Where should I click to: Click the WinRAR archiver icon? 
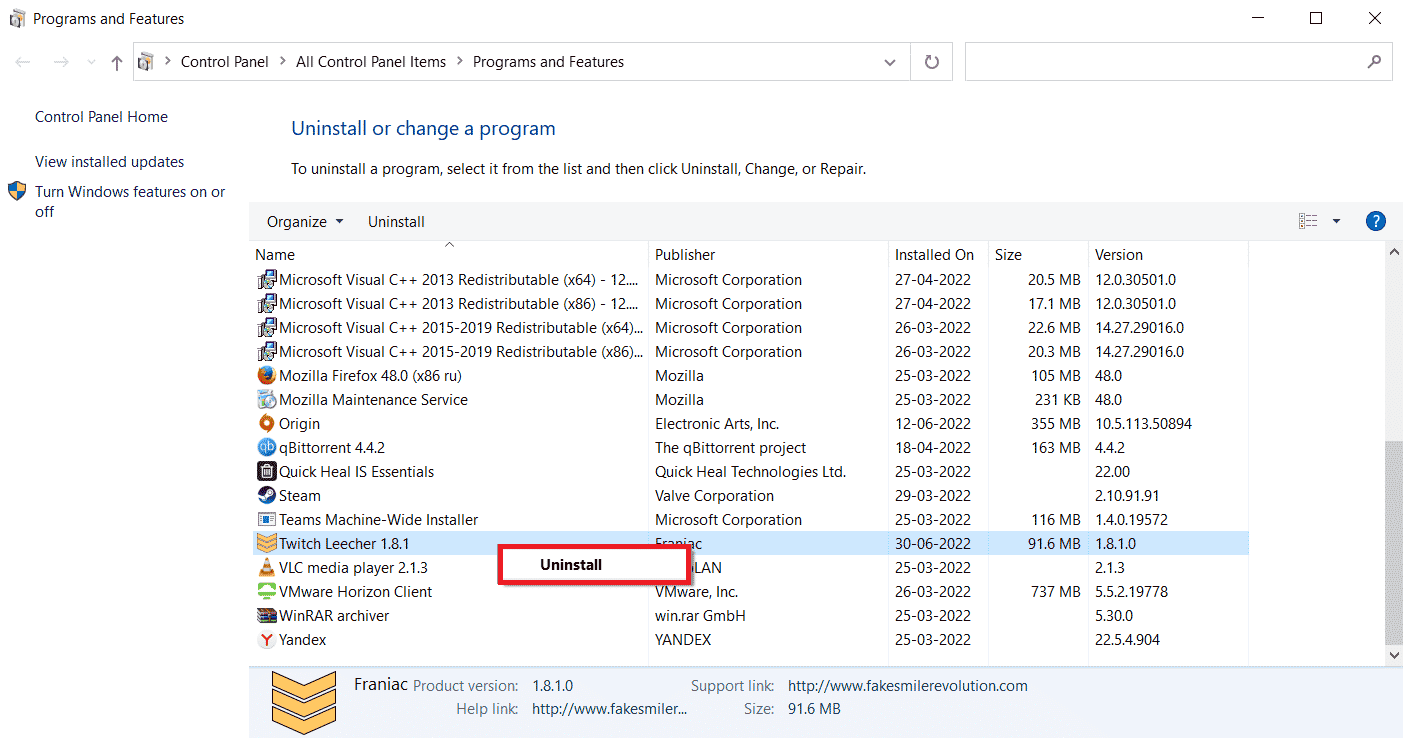tap(266, 616)
